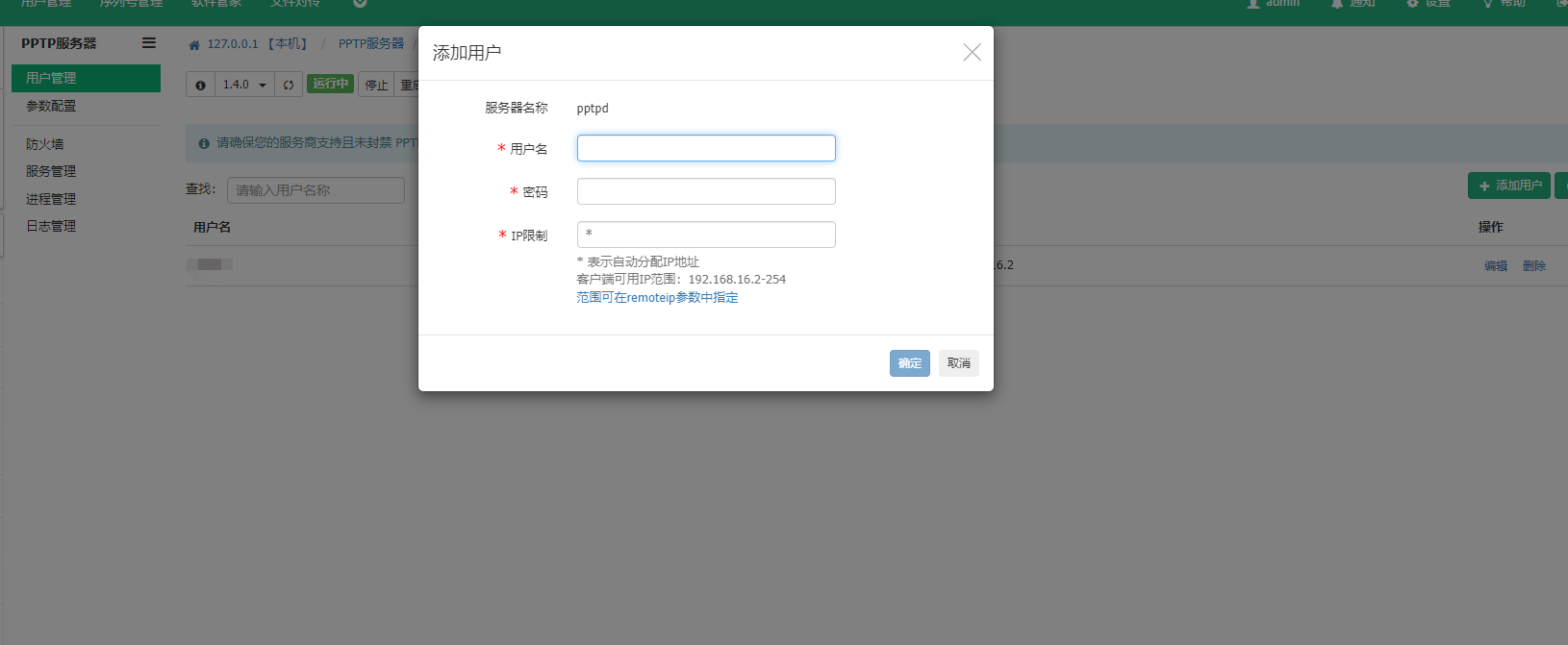Click the 添加用户 dialog title

point(467,53)
